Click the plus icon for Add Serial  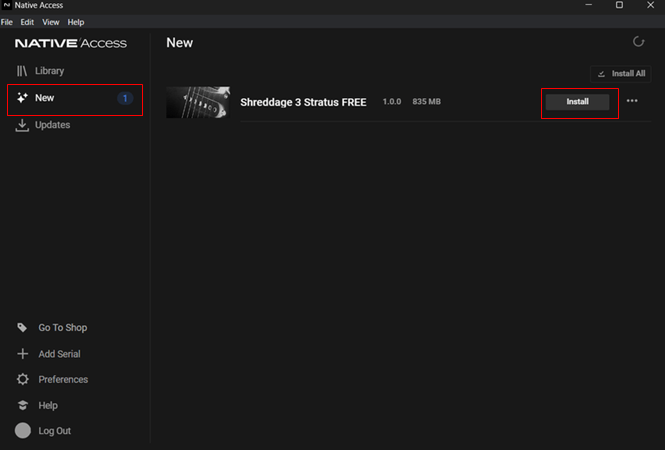(22, 354)
